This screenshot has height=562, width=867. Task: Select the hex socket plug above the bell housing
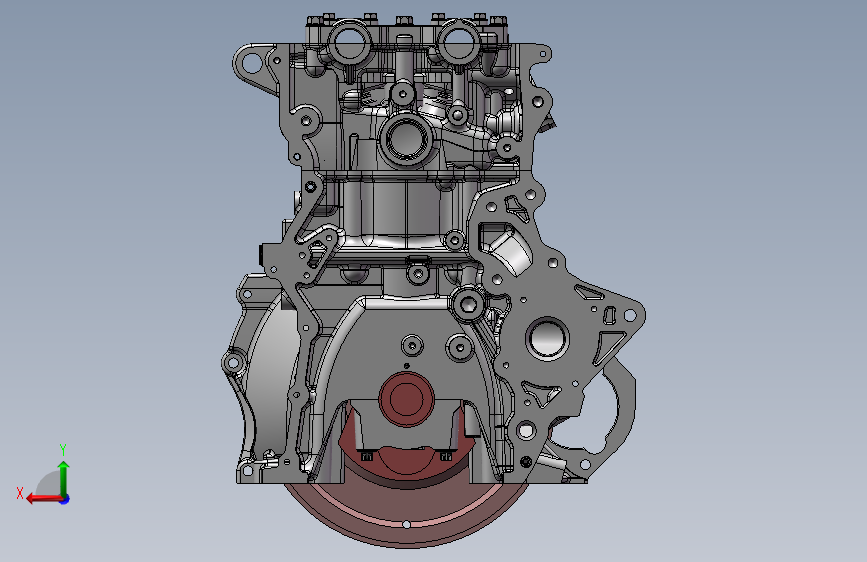point(468,303)
